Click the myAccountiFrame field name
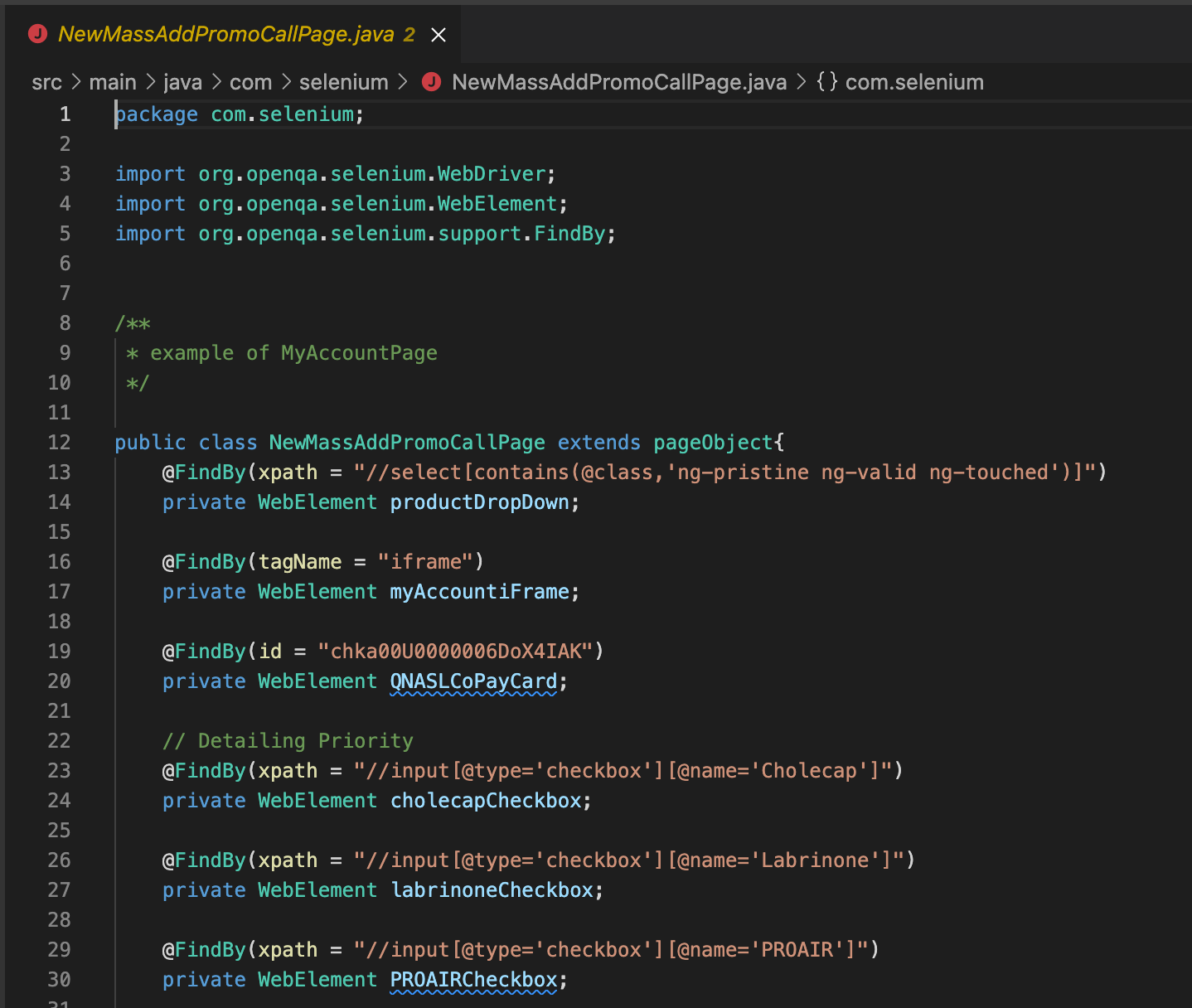Screen dimensions: 1192x1008 click(x=480, y=591)
